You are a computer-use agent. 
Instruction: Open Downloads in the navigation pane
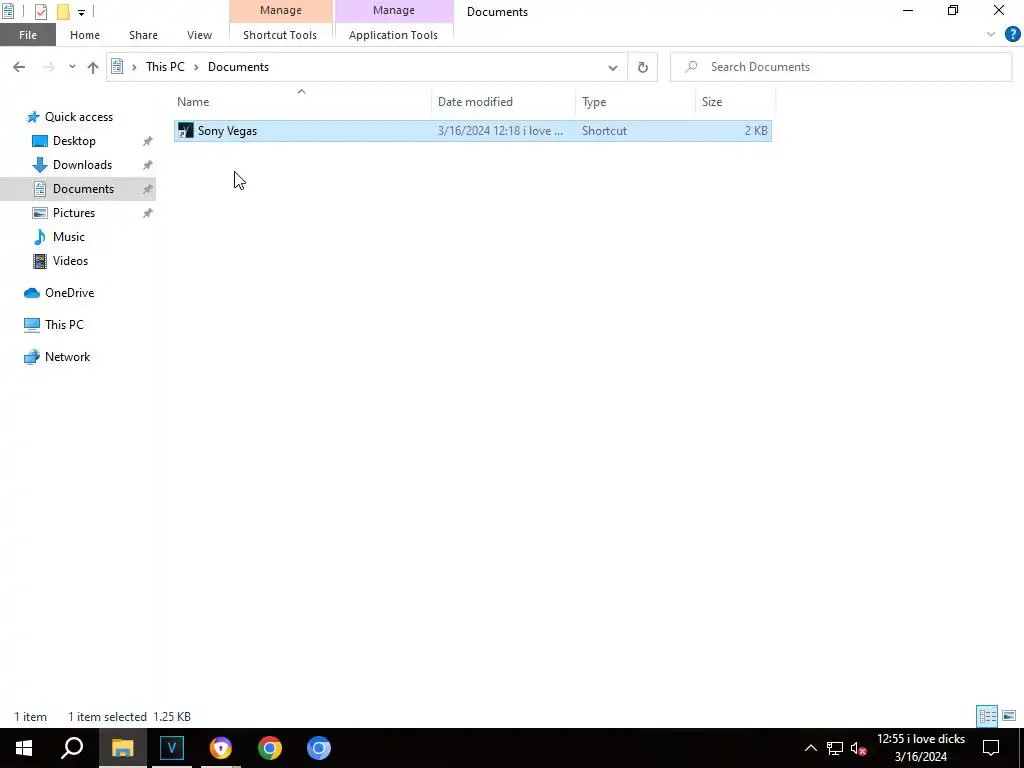[x=82, y=165]
